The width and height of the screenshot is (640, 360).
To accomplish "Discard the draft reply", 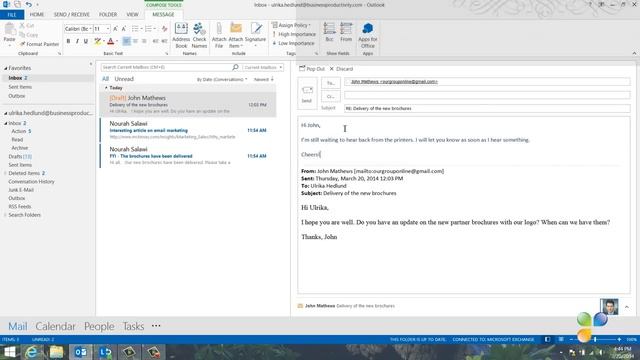I will point(341,69).
